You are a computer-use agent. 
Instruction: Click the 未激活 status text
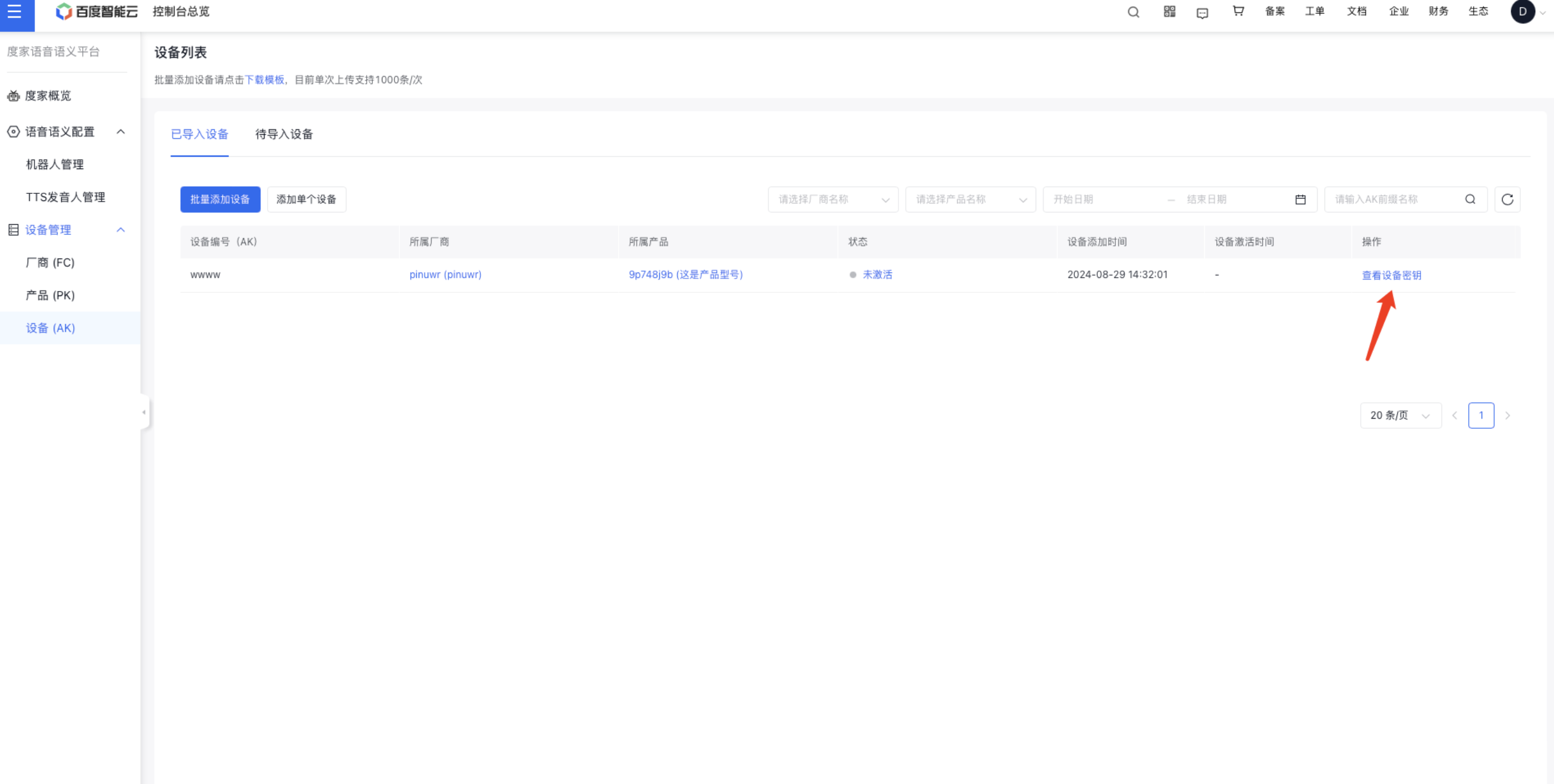point(877,274)
